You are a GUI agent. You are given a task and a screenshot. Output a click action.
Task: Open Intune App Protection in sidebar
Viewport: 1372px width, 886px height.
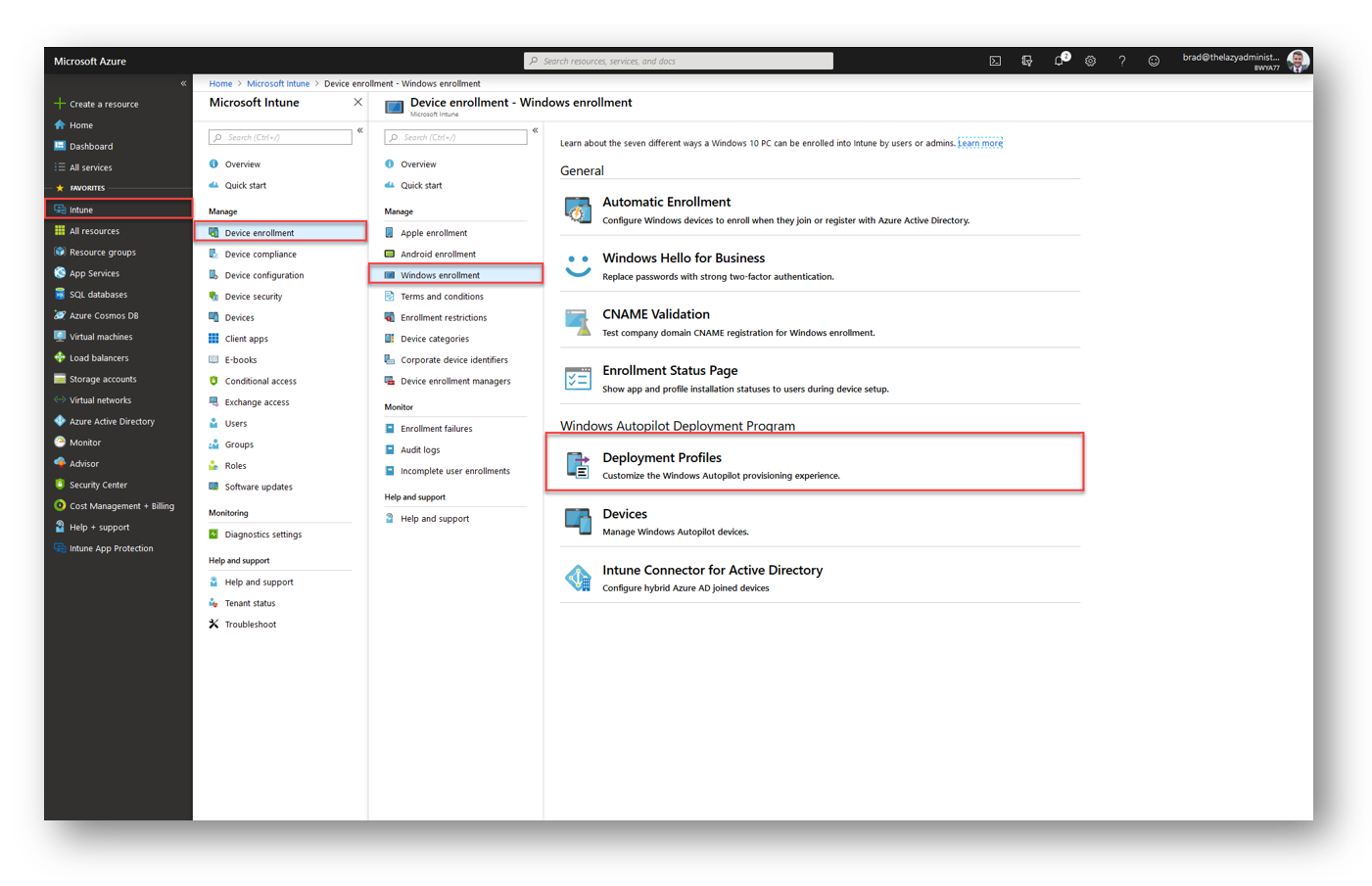111,548
